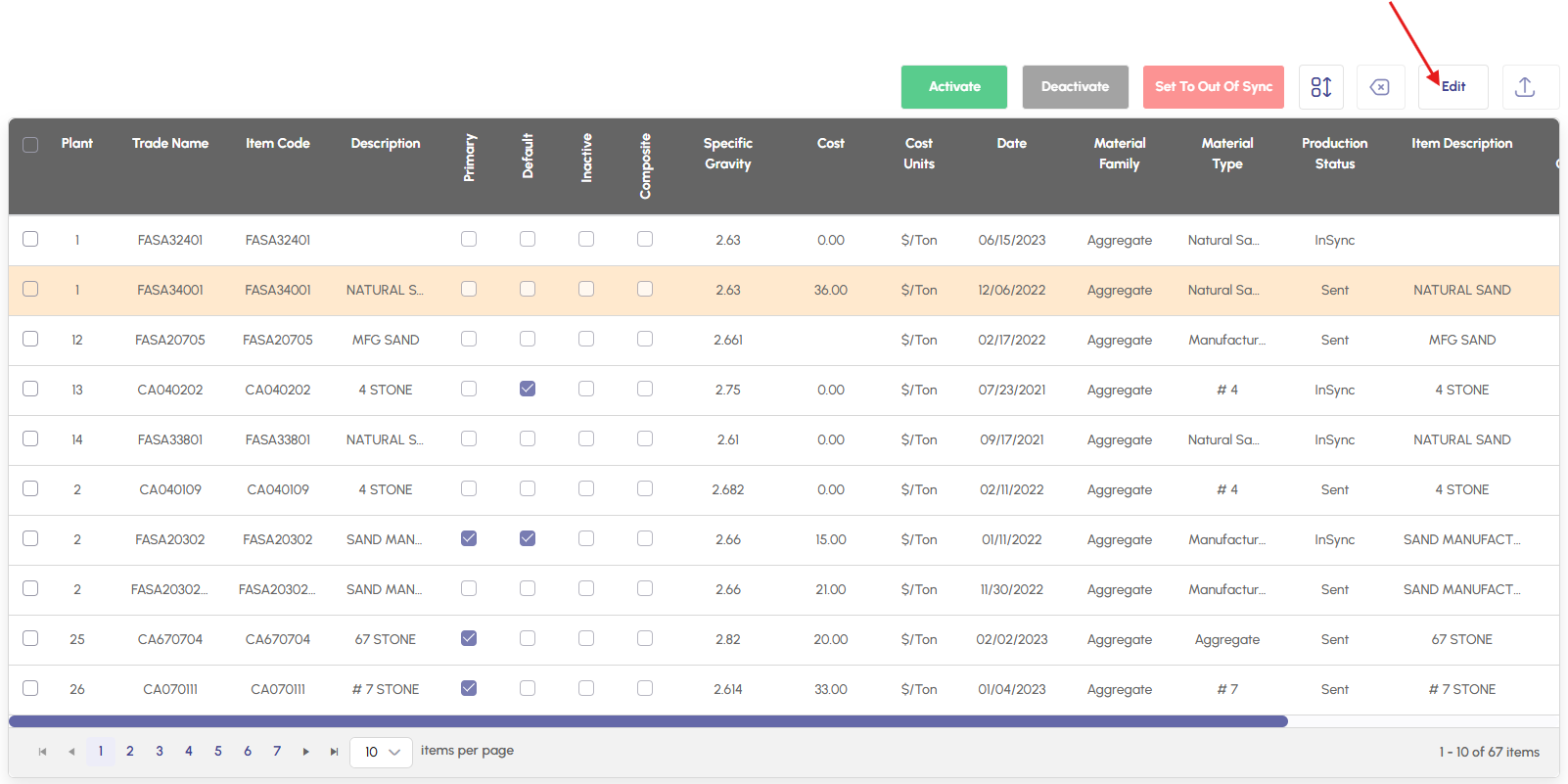Screen dimensions: 1568x784
Task: Click the horizontal scrollbar under the table
Action: [648, 721]
